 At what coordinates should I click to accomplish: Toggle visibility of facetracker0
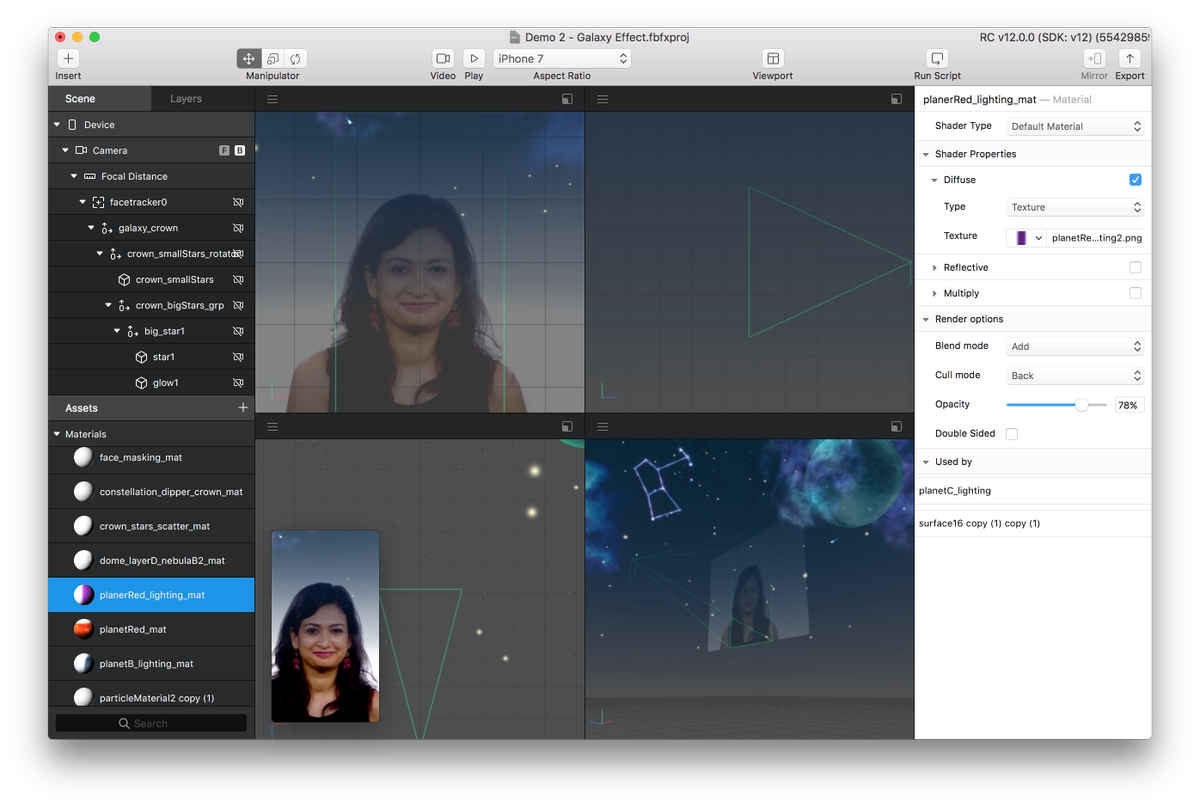point(238,202)
